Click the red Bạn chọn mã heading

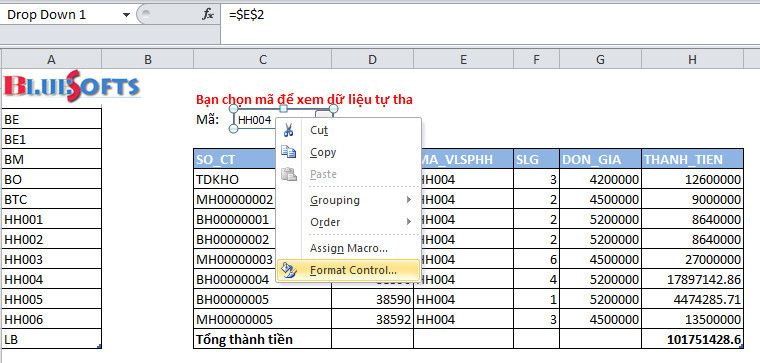click(304, 100)
